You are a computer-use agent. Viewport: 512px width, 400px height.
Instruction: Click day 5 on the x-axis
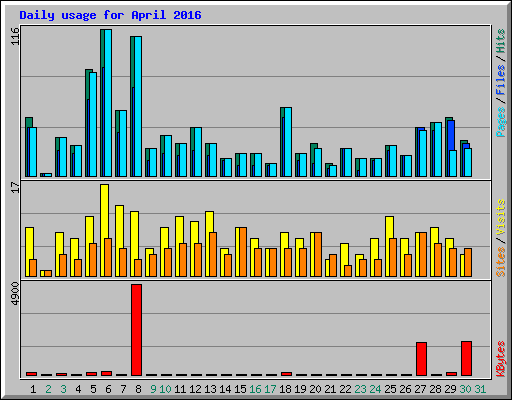[x=93, y=389]
